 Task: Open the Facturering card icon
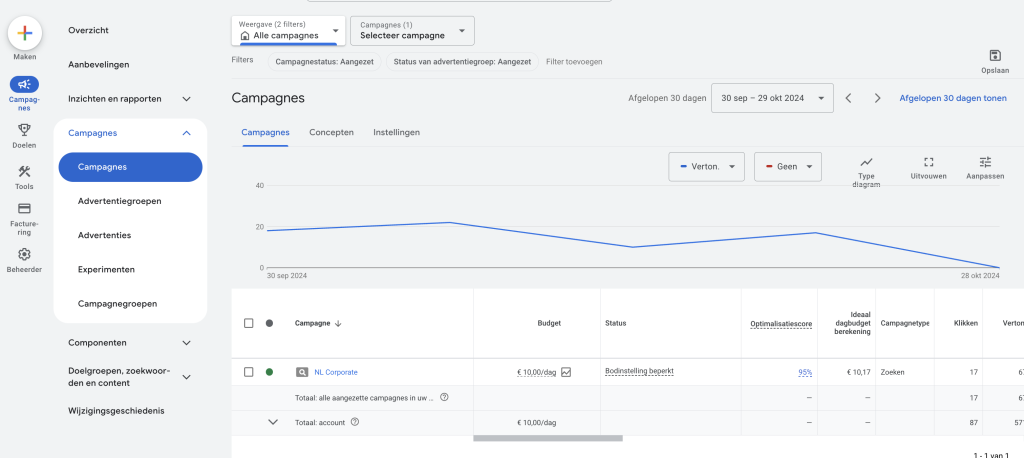(x=24, y=208)
